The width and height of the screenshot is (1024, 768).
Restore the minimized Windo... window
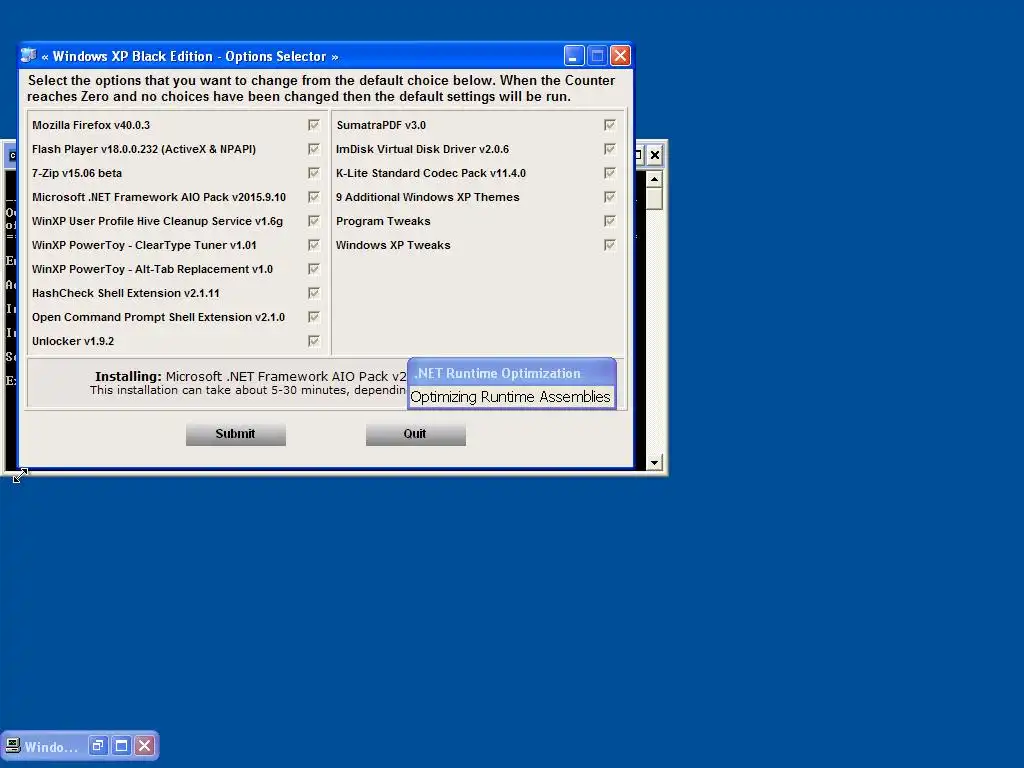click(x=98, y=746)
